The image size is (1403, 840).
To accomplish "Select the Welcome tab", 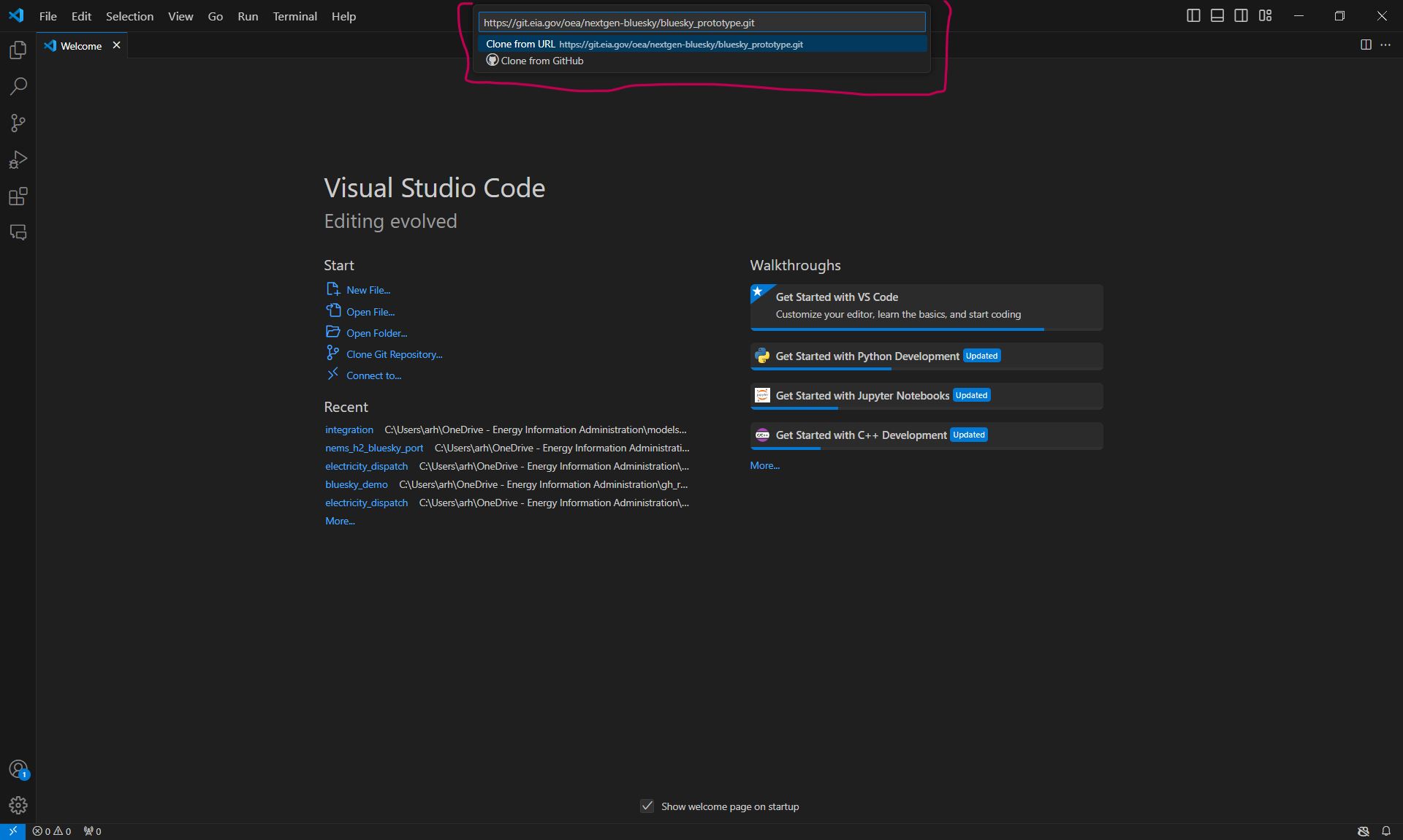I will click(80, 45).
